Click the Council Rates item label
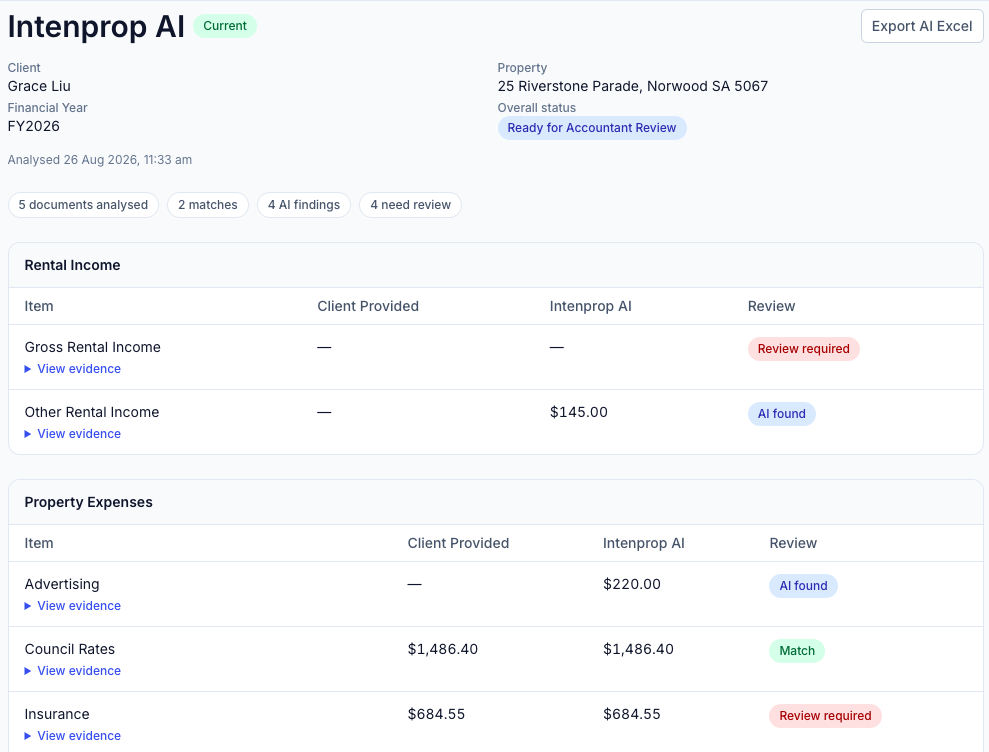This screenshot has height=752, width=989. pos(70,649)
